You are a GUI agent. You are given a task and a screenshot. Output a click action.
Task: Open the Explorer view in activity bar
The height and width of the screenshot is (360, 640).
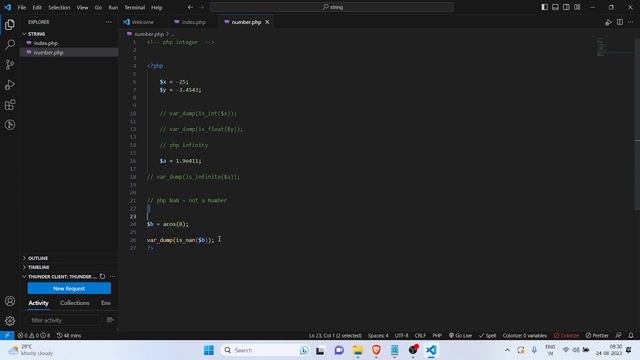click(10, 24)
